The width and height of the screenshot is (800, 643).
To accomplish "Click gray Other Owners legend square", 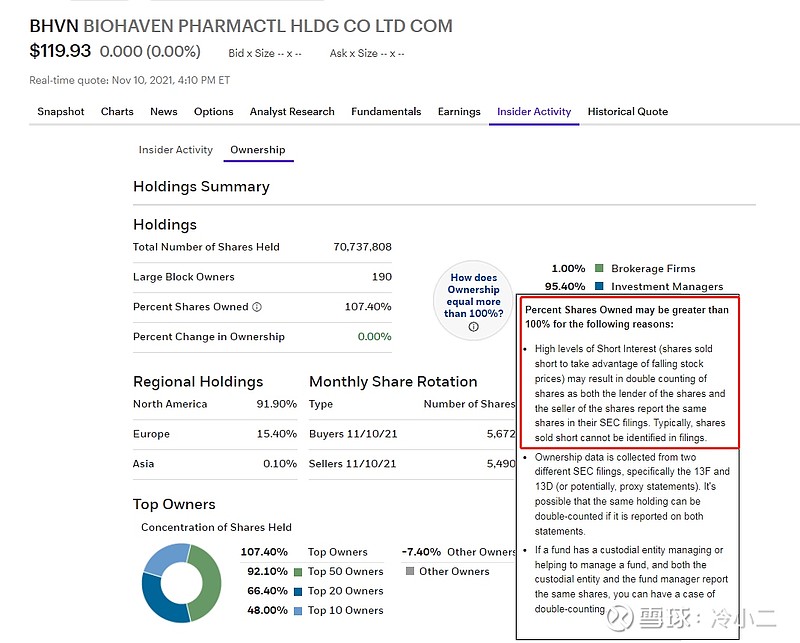I will coord(410,572).
